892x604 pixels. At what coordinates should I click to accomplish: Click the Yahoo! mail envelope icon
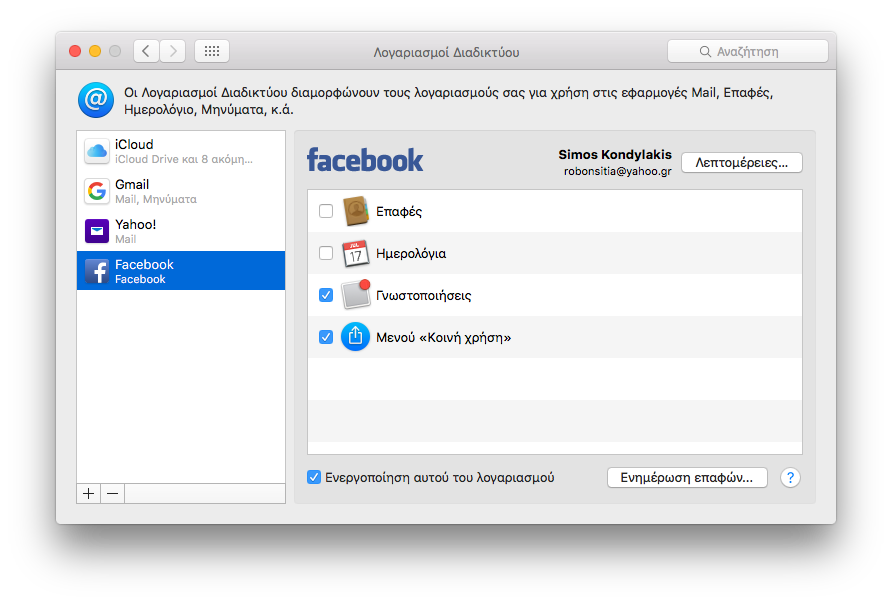click(97, 231)
